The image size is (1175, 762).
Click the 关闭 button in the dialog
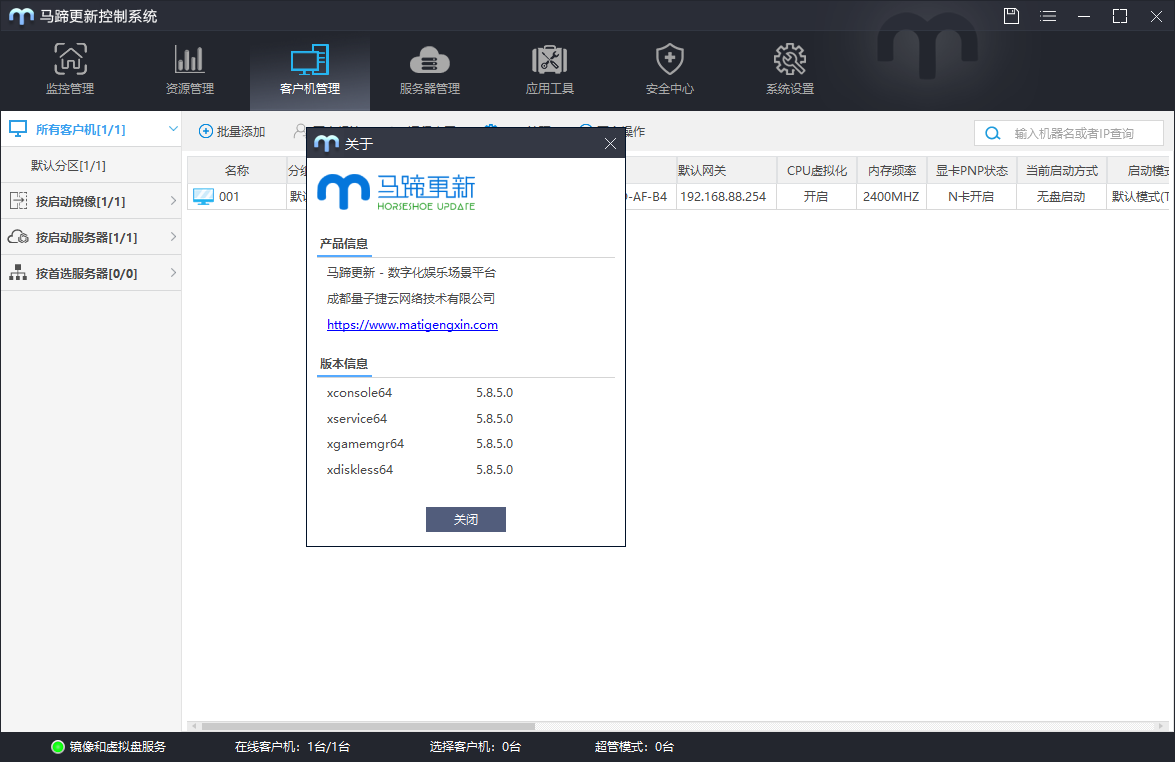[x=465, y=519]
